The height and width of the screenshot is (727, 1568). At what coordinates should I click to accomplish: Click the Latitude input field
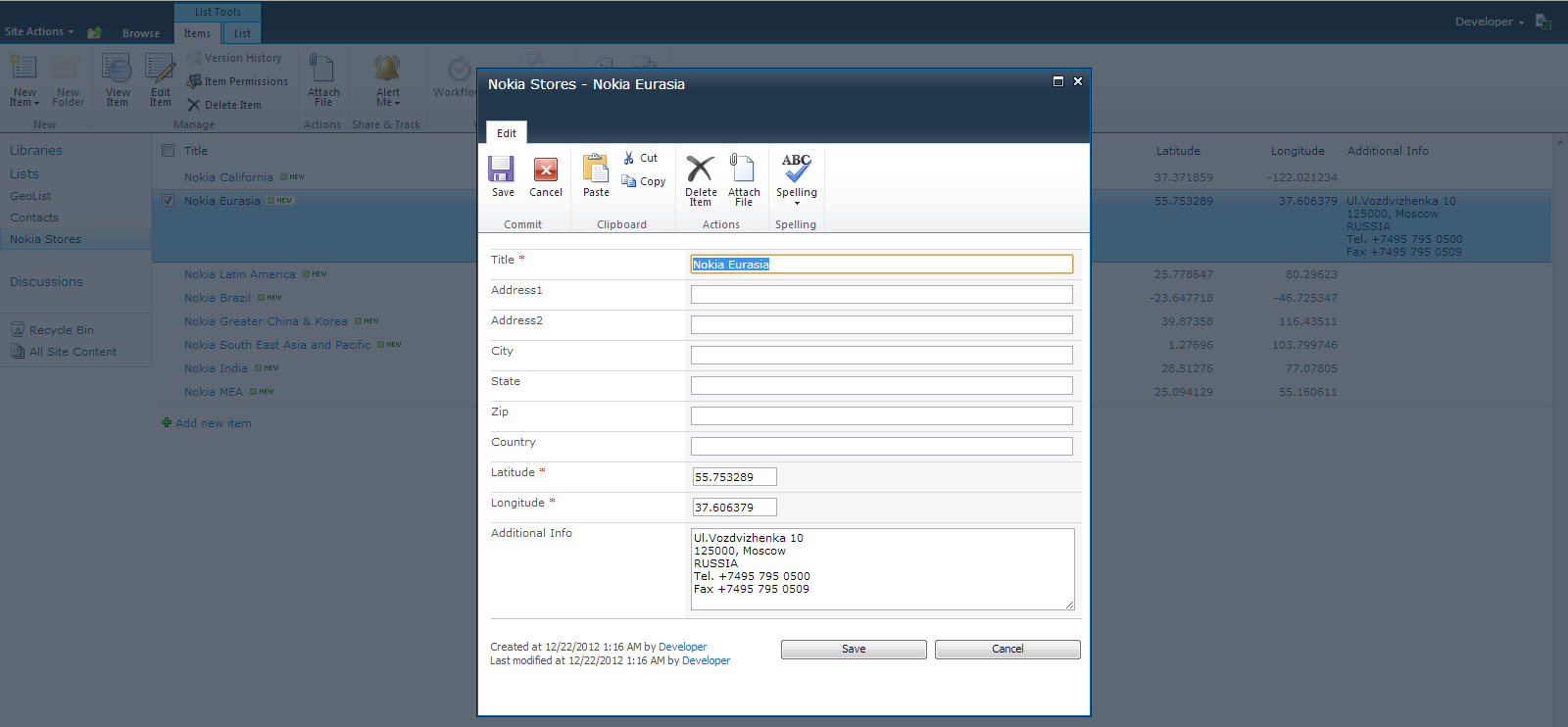(x=735, y=477)
